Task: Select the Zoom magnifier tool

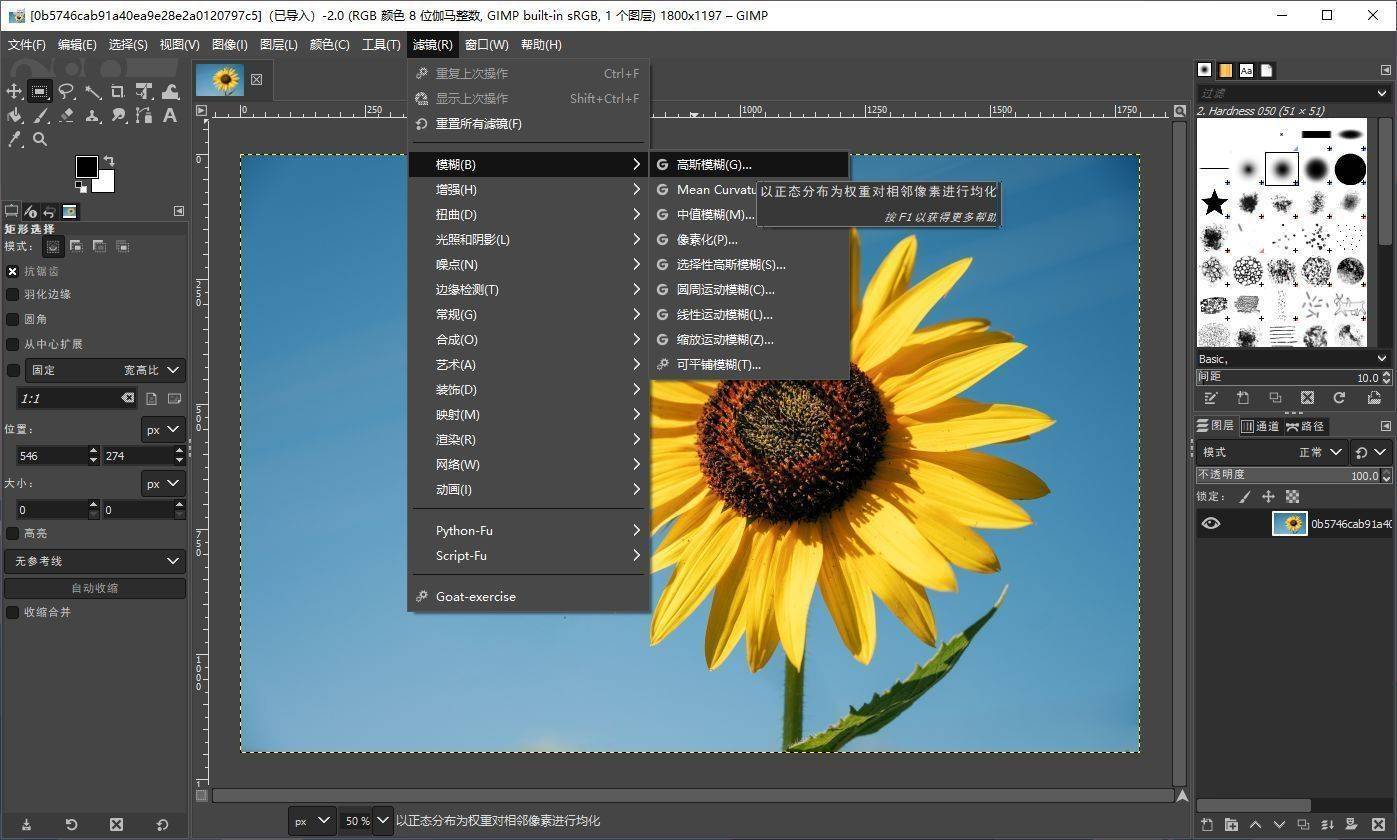Action: click(40, 139)
